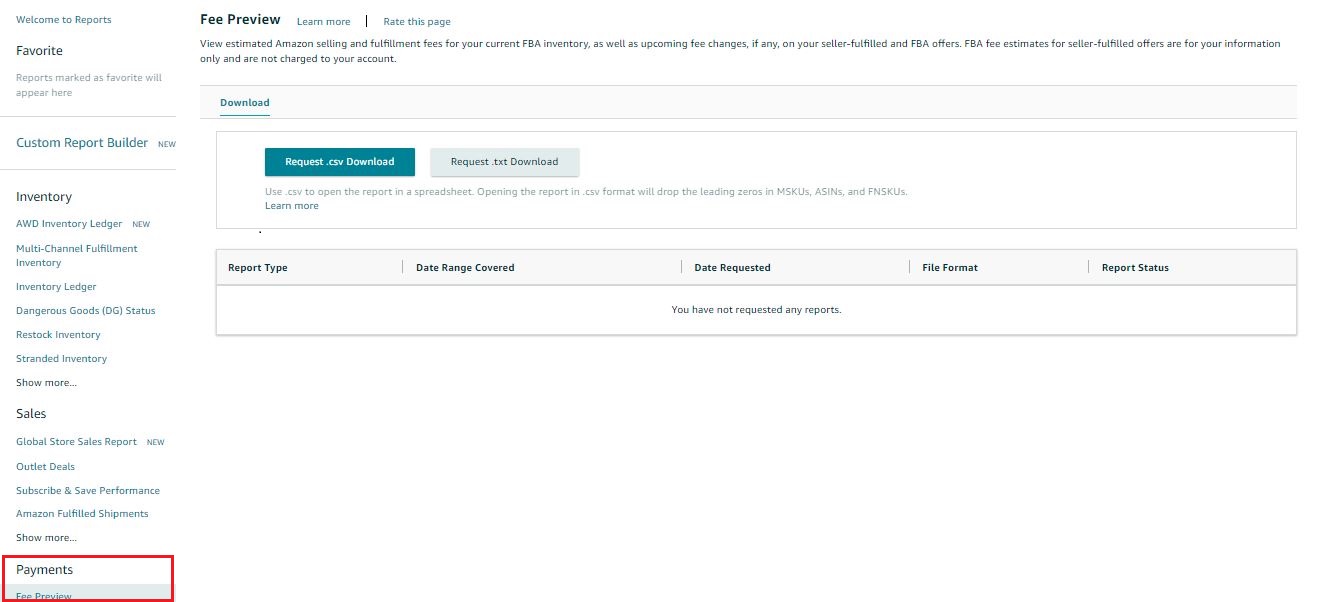Click Welcome to Reports link
This screenshot has height=602, width=1330.
point(63,18)
